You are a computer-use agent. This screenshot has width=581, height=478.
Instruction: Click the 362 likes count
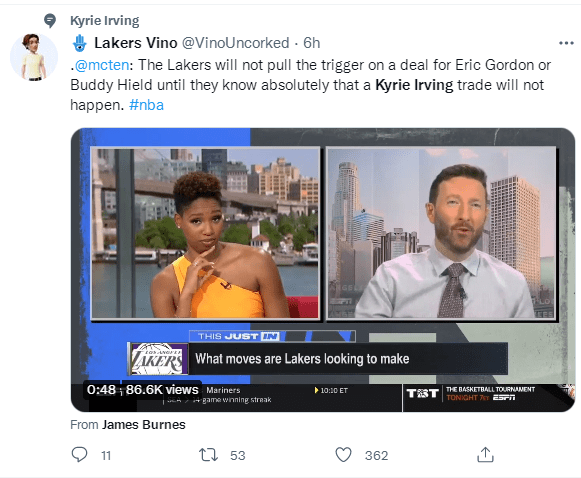376,455
